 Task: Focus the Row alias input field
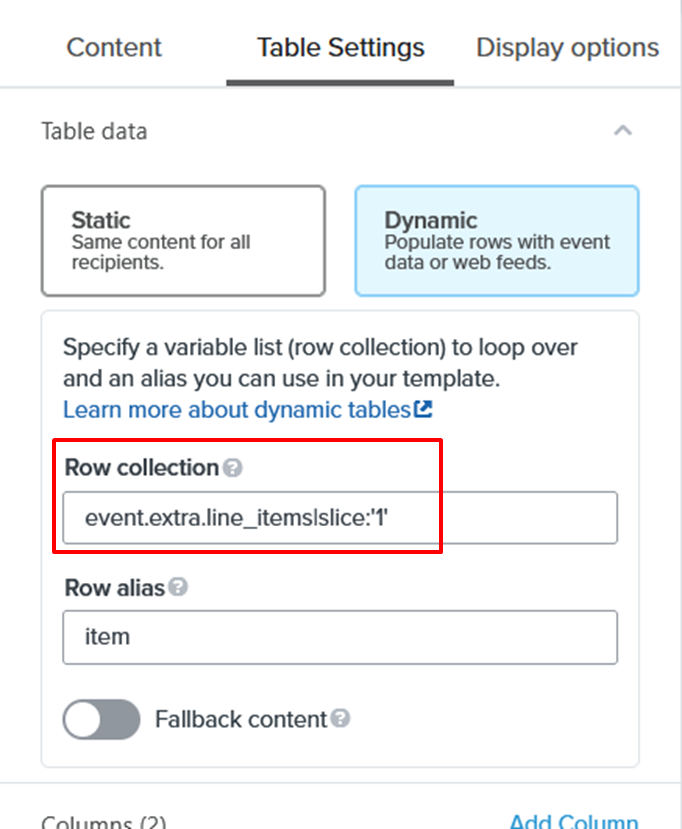340,637
